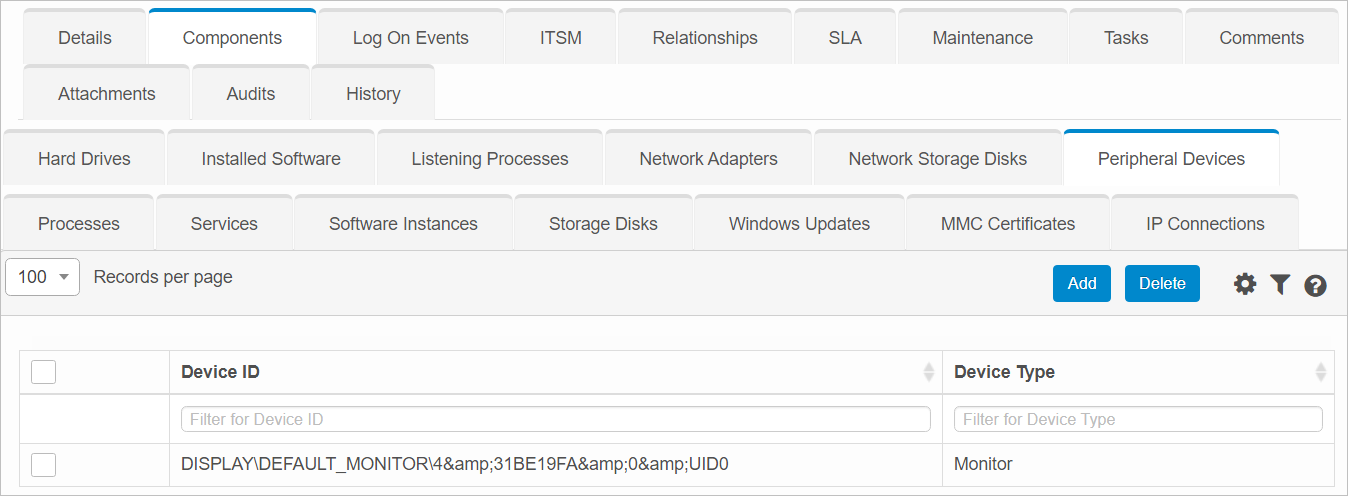Select the Monitor device type cell

pyautogui.click(x=983, y=464)
